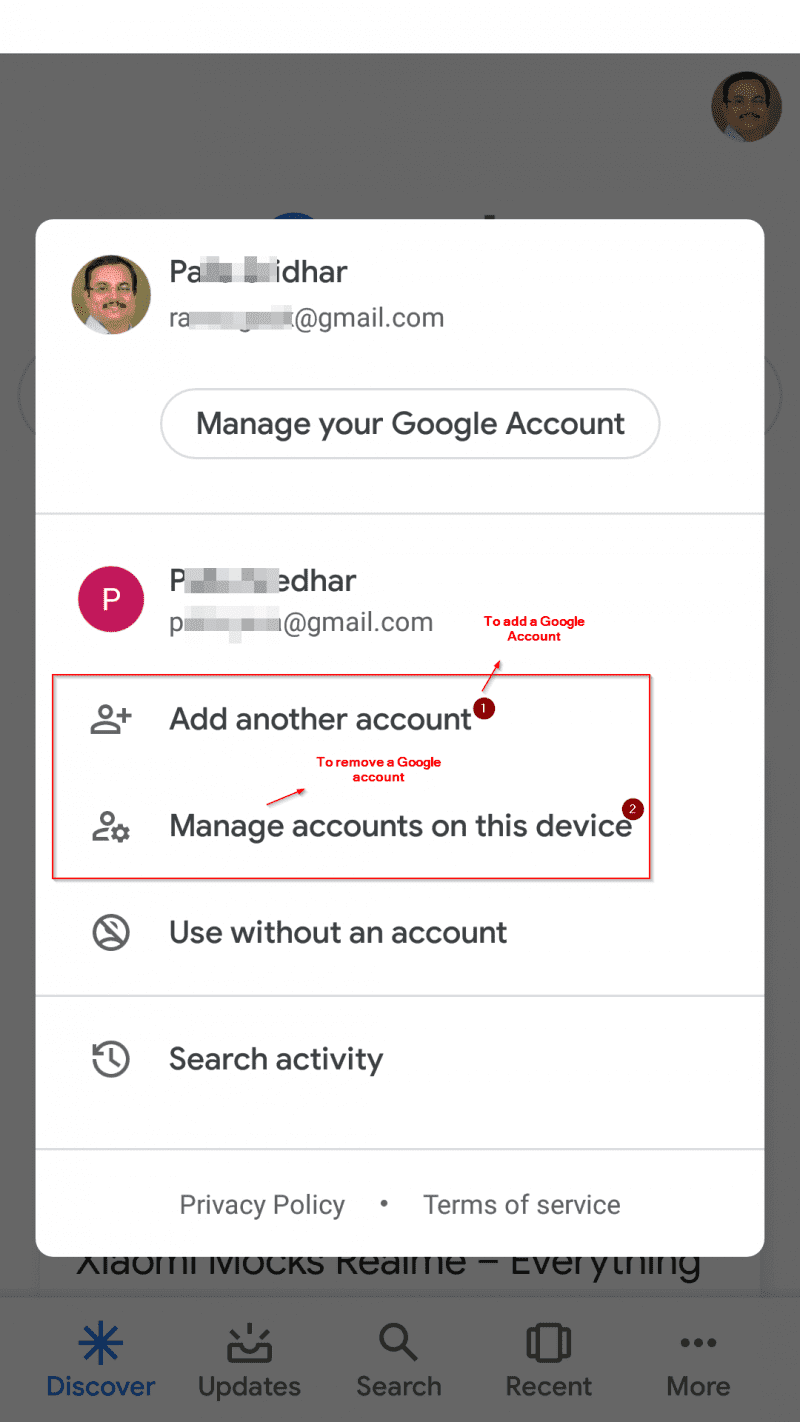Switch to the account with pink P avatar
The width and height of the screenshot is (800, 1422).
[111, 598]
